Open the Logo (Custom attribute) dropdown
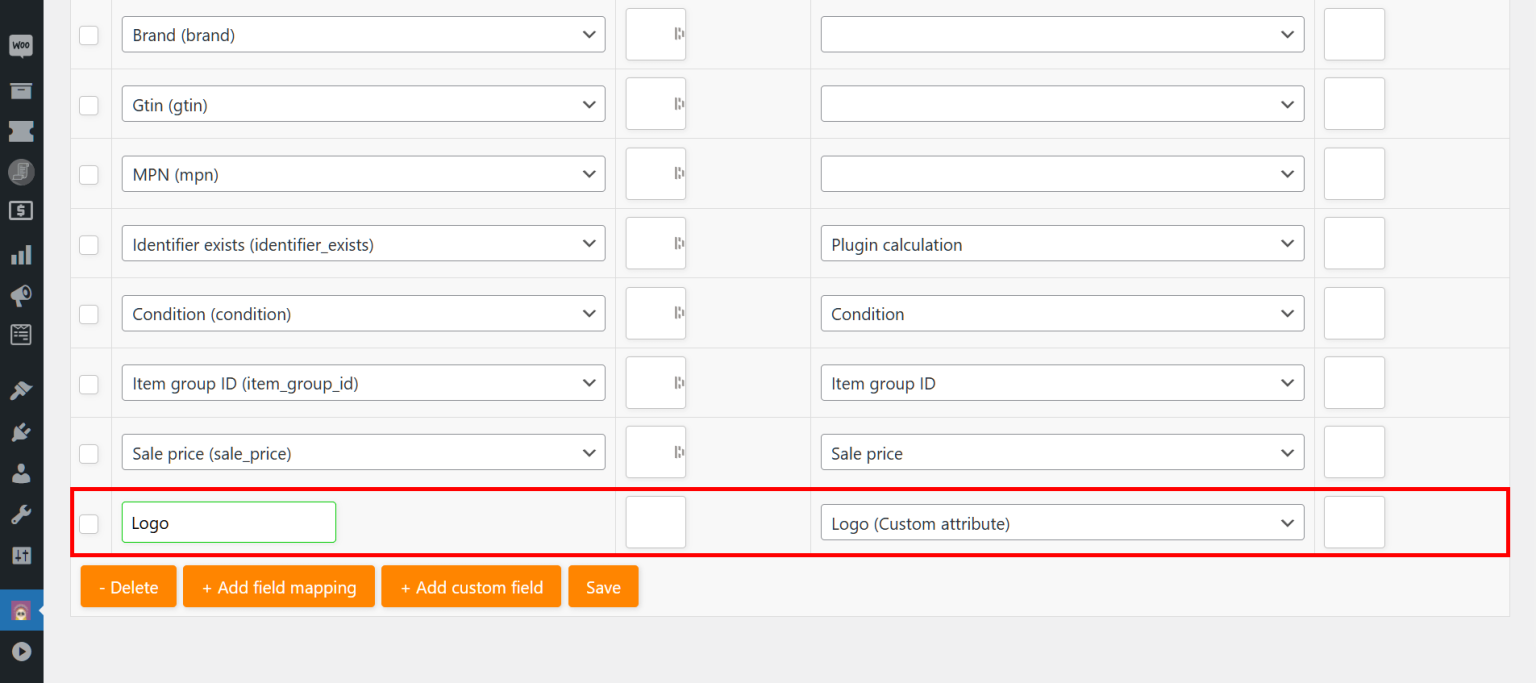Viewport: 1536px width, 683px height. (x=1062, y=522)
